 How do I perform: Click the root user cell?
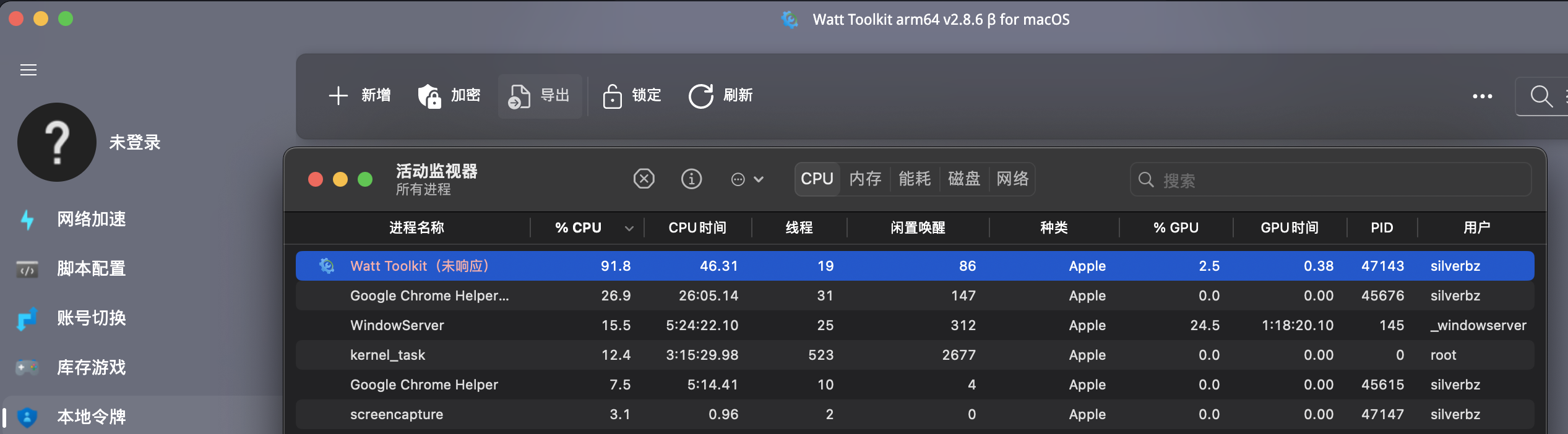(1443, 355)
